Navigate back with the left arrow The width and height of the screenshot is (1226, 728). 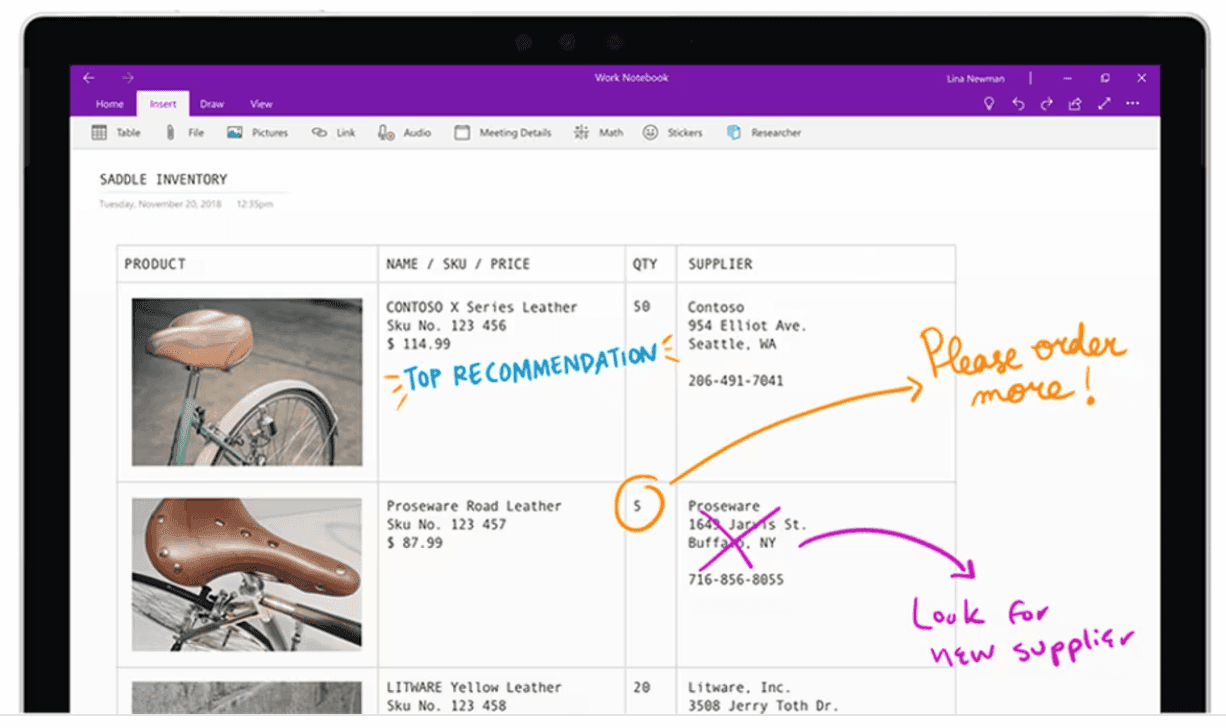click(89, 78)
